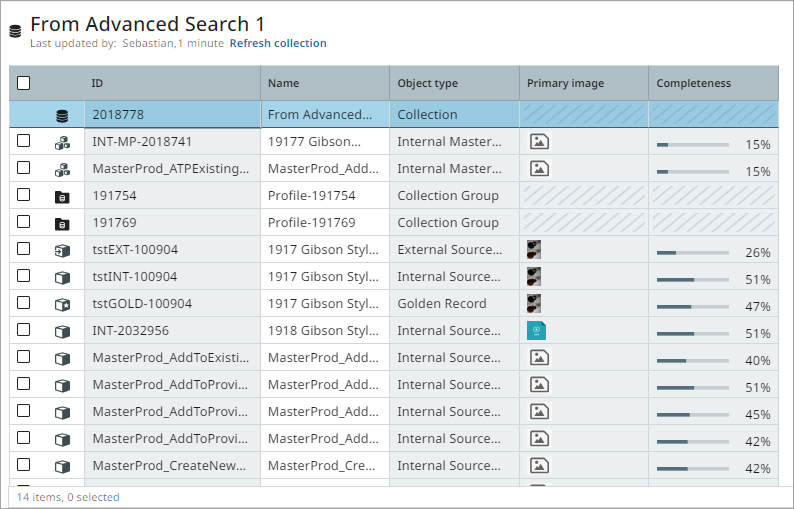Select the checkbox for row 191769

(x=24, y=222)
